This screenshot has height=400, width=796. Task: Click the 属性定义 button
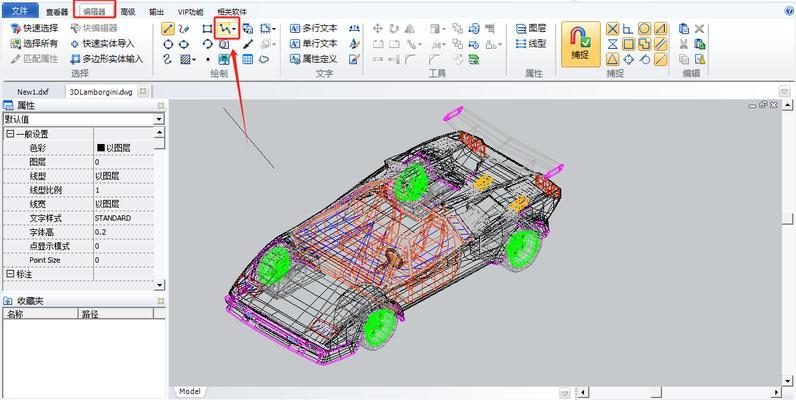click(314, 59)
